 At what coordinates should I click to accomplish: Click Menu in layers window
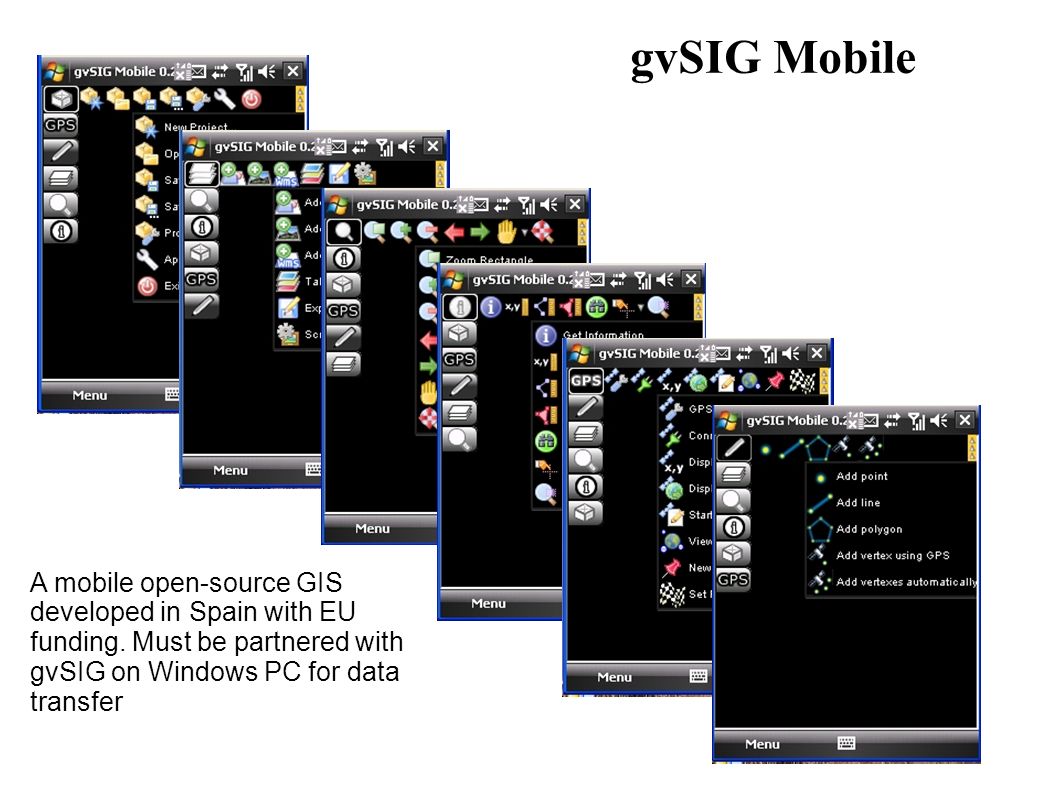tap(230, 470)
